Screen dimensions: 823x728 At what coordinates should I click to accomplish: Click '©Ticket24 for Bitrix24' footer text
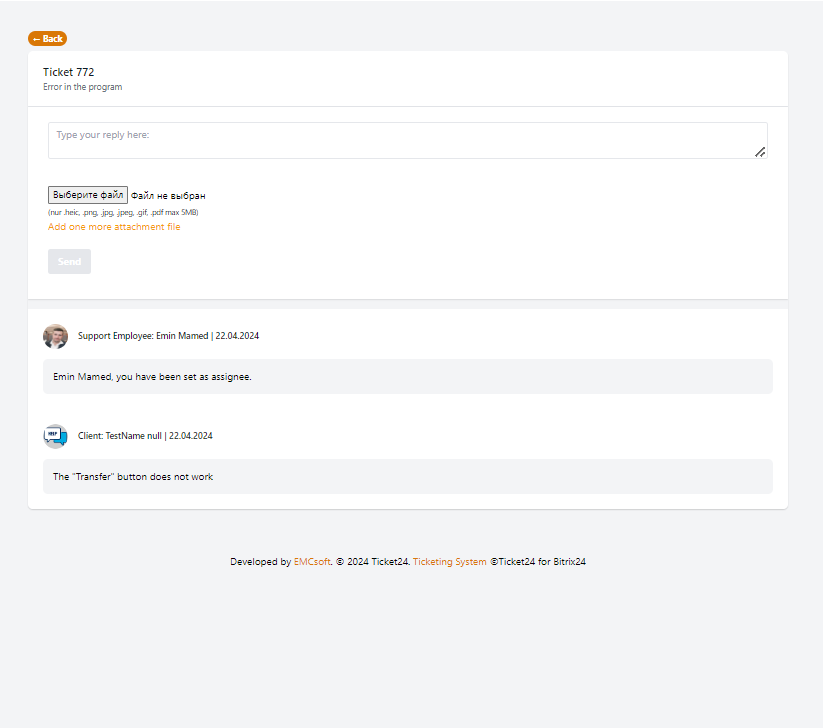click(538, 562)
